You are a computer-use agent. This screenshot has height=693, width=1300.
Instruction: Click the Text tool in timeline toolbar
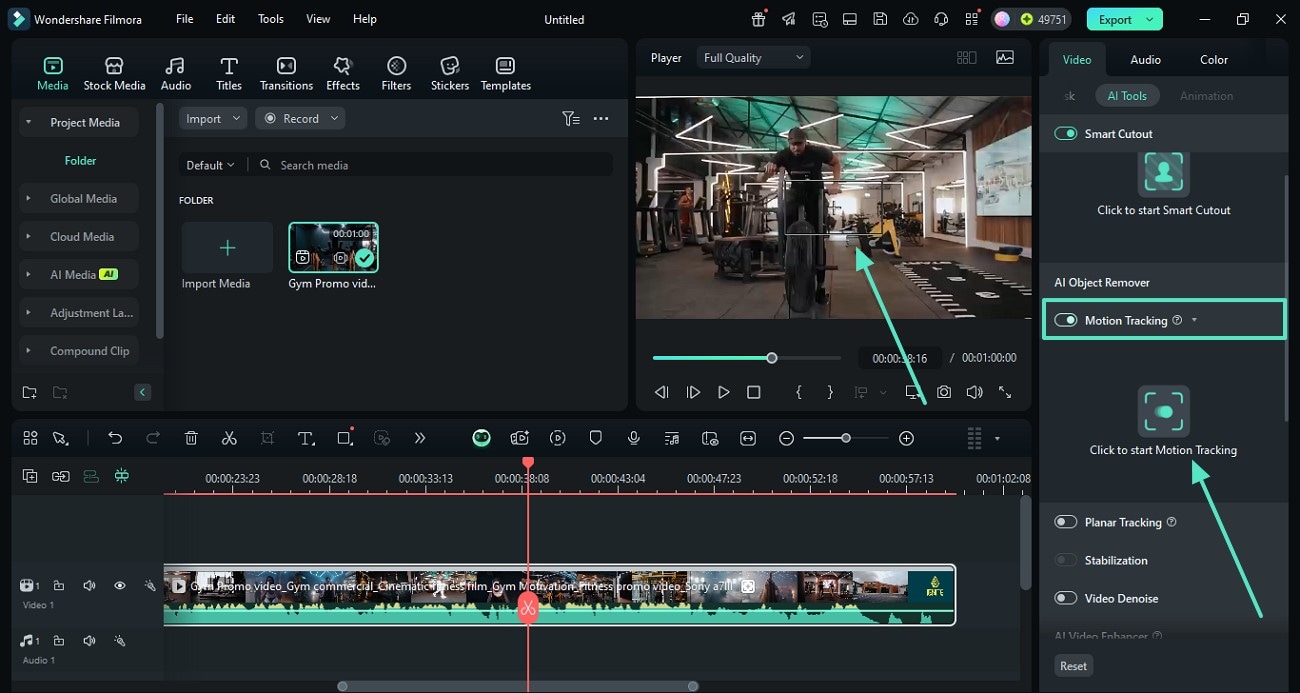[306, 438]
